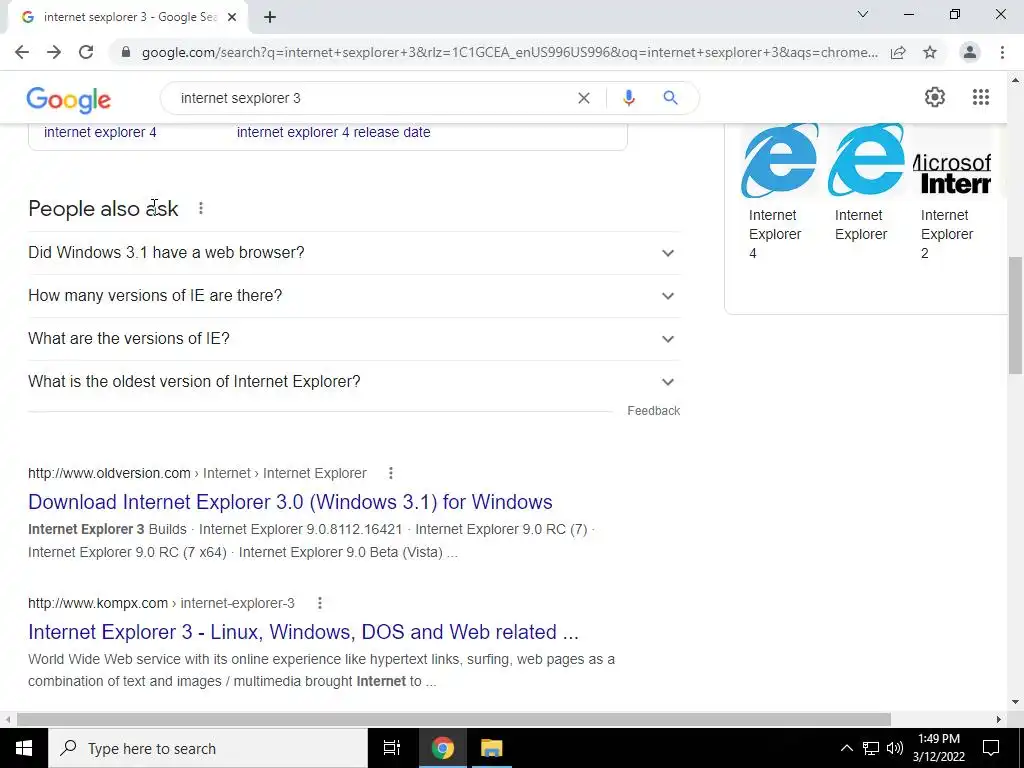
Task: Click the Feedback link
Action: (x=654, y=411)
